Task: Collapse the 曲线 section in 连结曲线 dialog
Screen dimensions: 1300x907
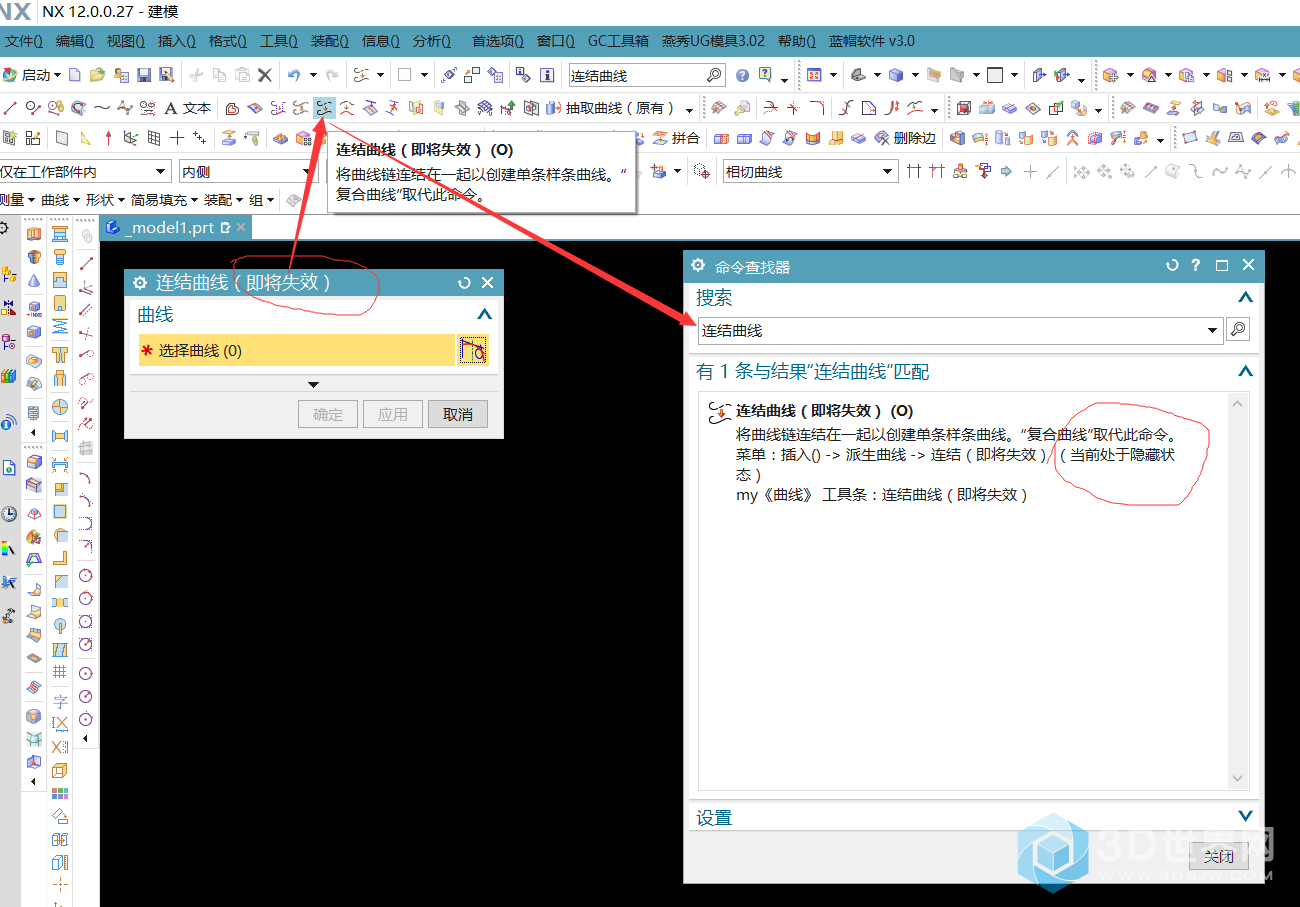Action: 485,314
